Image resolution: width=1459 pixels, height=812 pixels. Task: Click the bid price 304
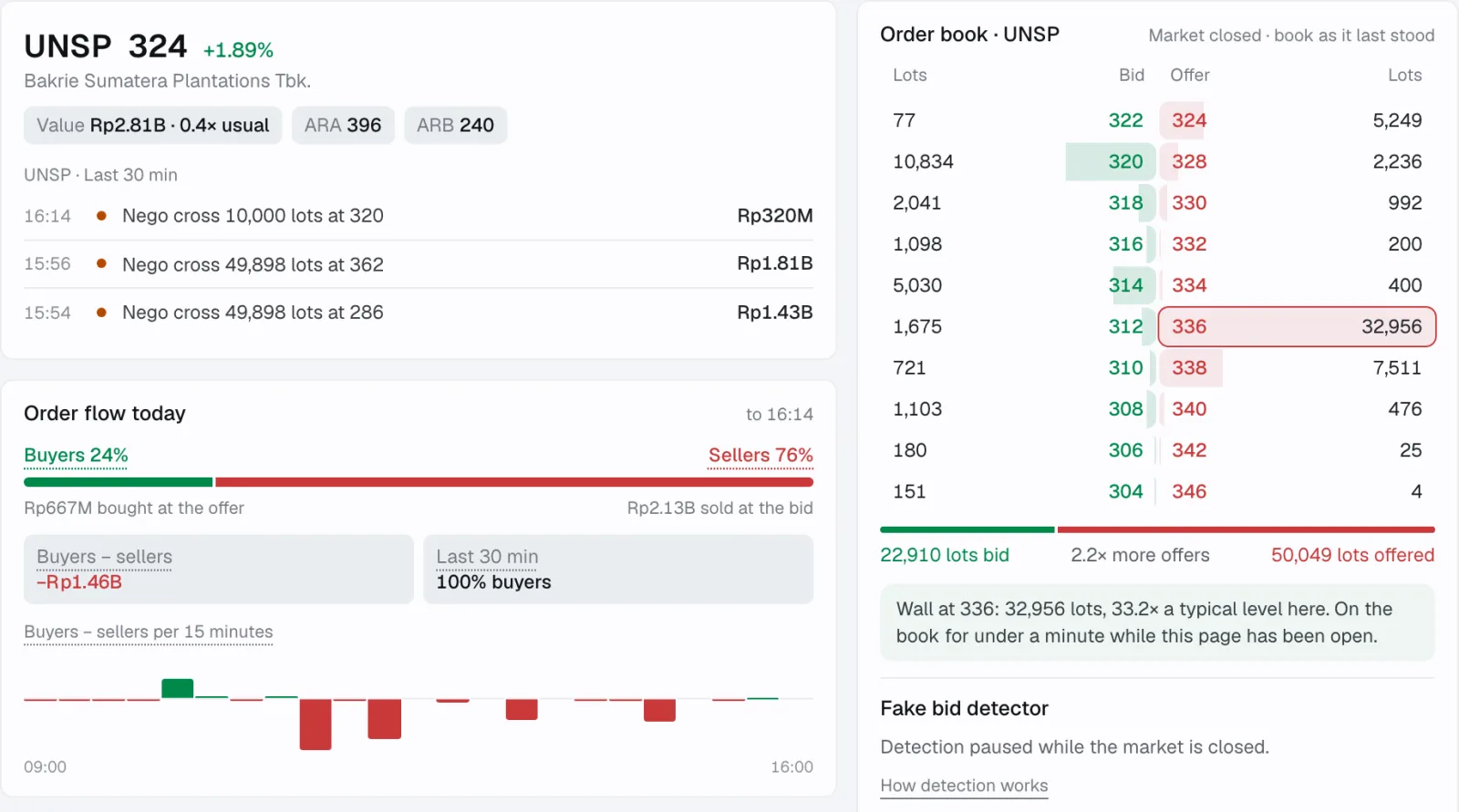pos(1125,491)
